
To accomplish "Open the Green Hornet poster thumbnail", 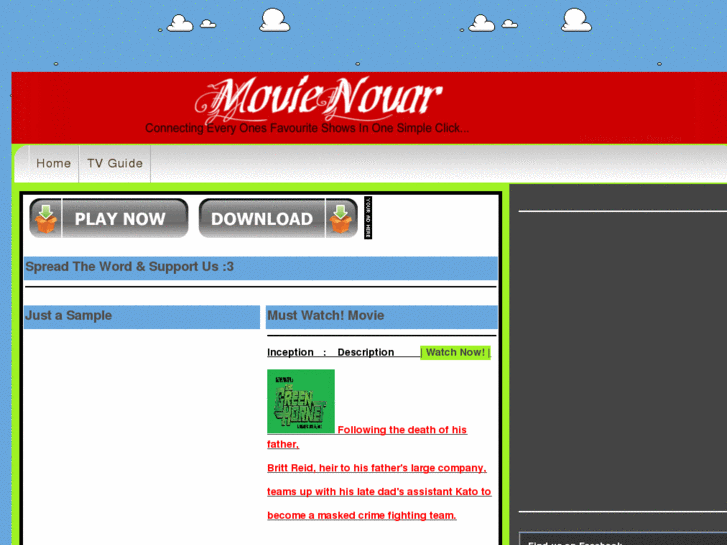I will point(301,401).
